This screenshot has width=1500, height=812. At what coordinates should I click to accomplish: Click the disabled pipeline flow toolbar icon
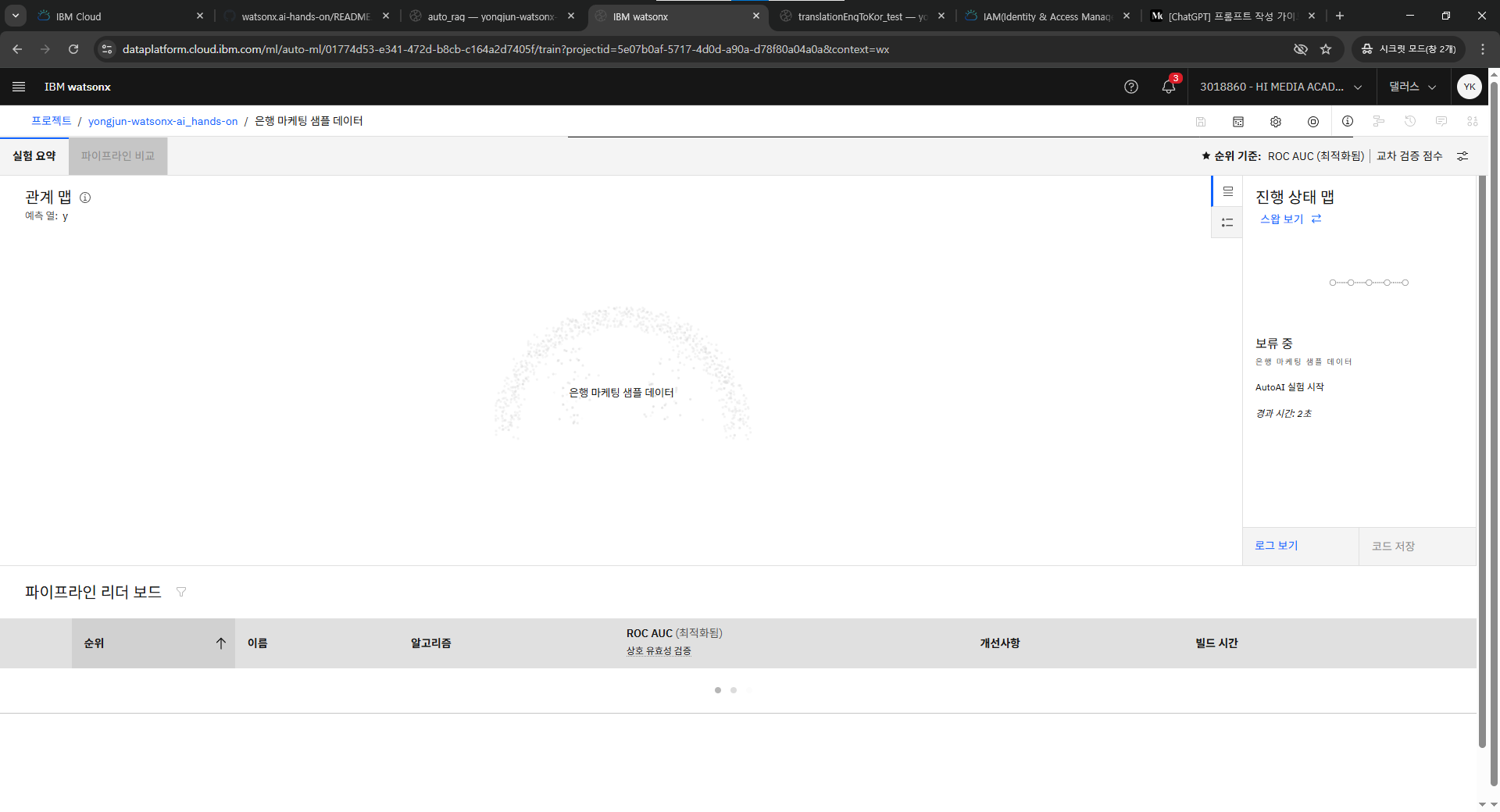tap(1379, 121)
